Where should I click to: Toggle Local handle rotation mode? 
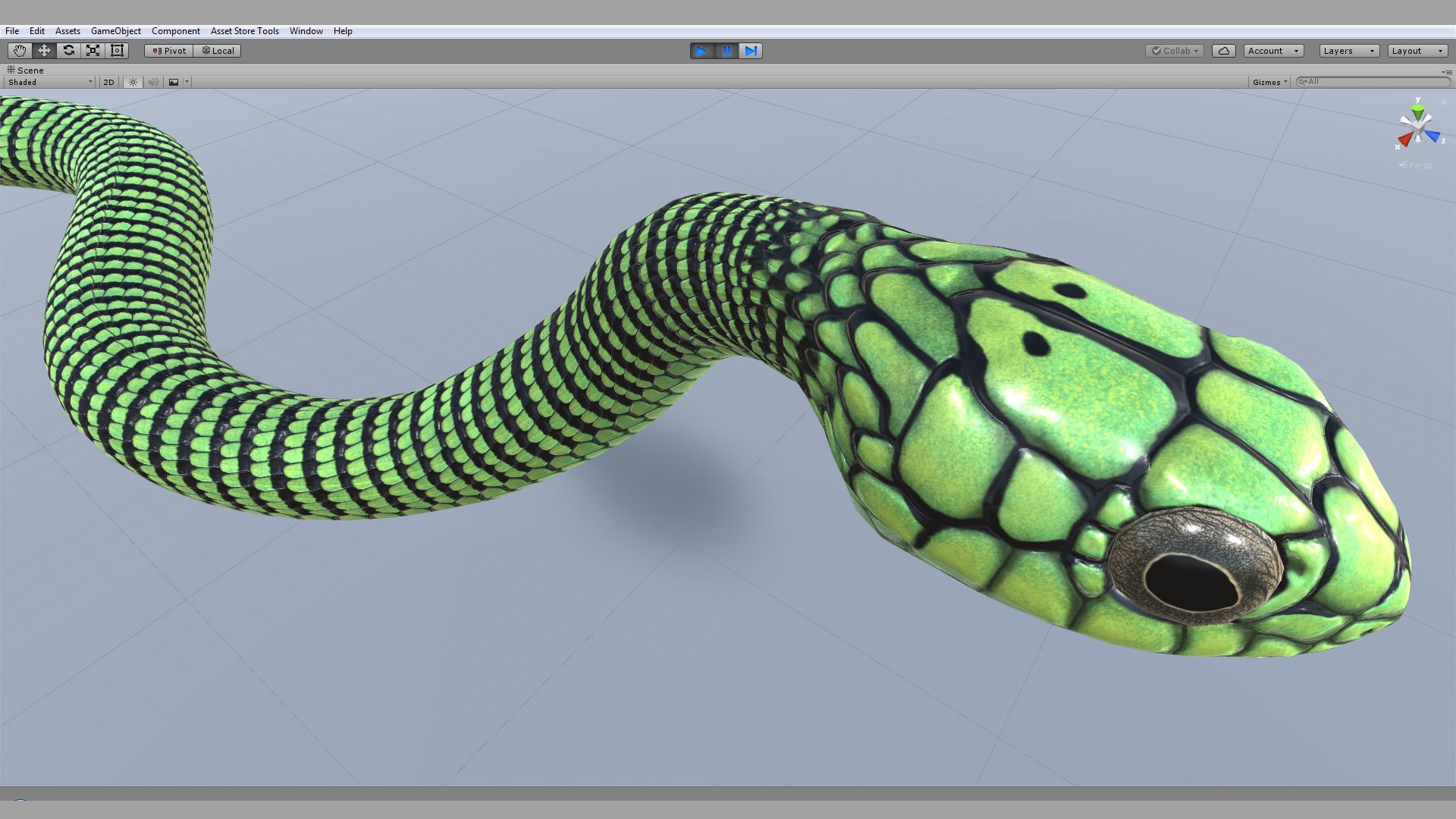218,51
